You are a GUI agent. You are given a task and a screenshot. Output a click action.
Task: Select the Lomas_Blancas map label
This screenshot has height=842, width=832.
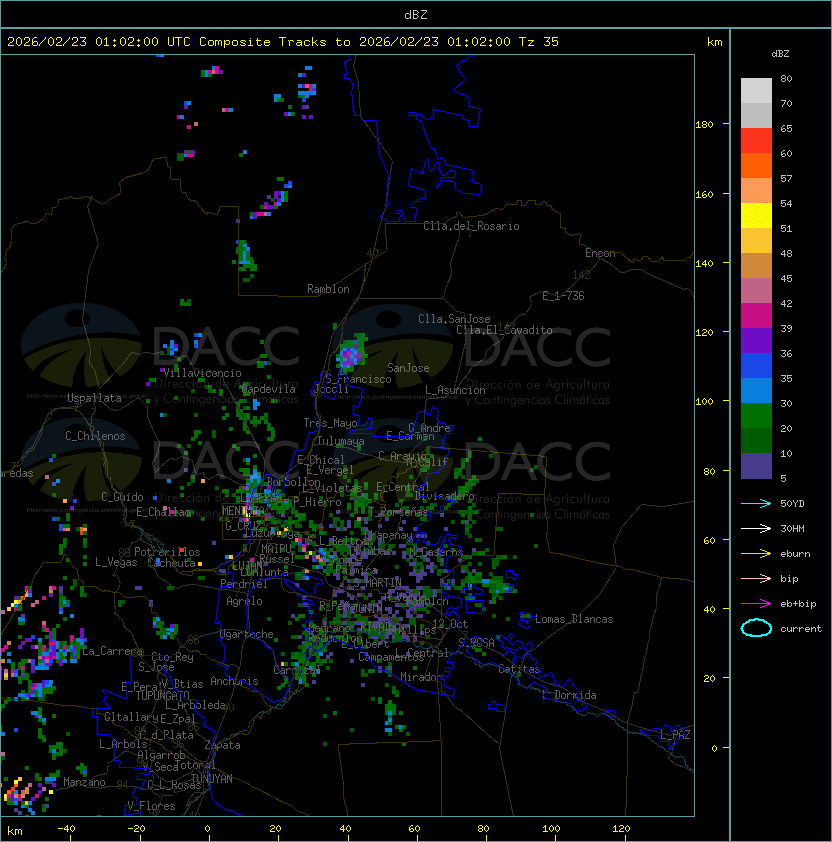(x=574, y=619)
